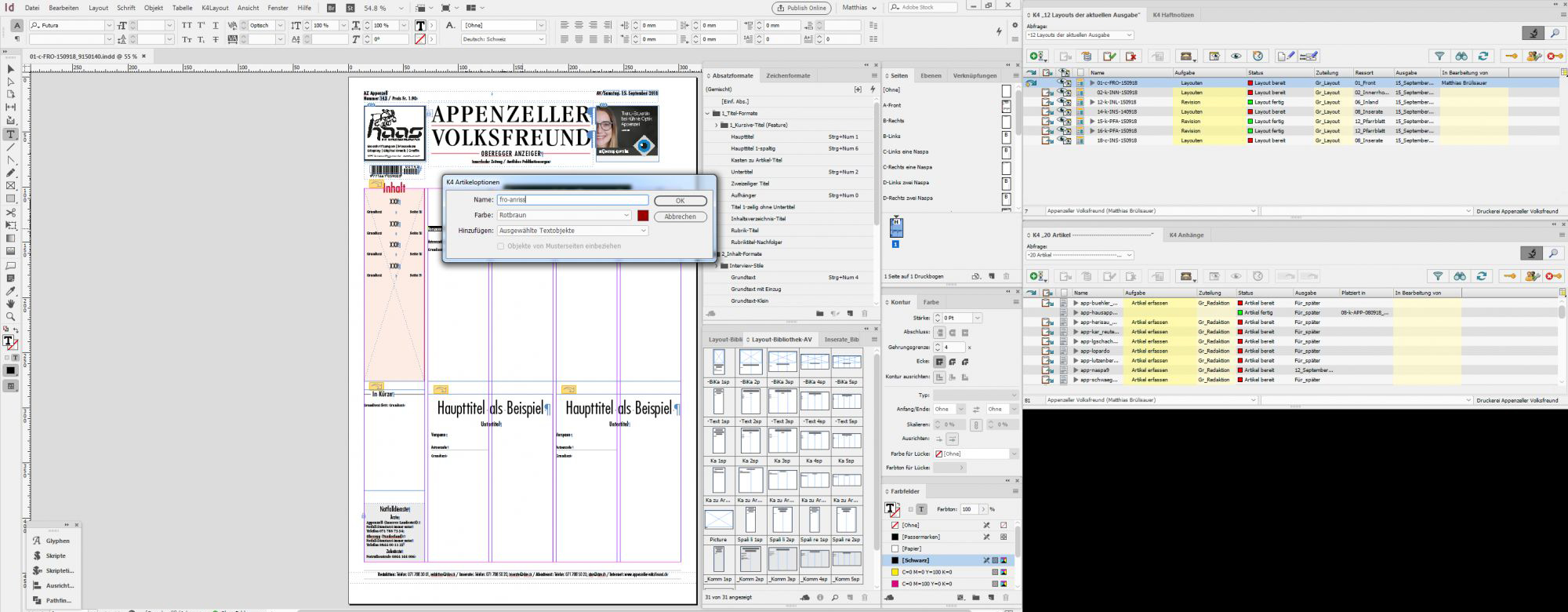The width and height of the screenshot is (1568, 612).
Task: Select the Zoom magnifier tool
Action: 11,317
